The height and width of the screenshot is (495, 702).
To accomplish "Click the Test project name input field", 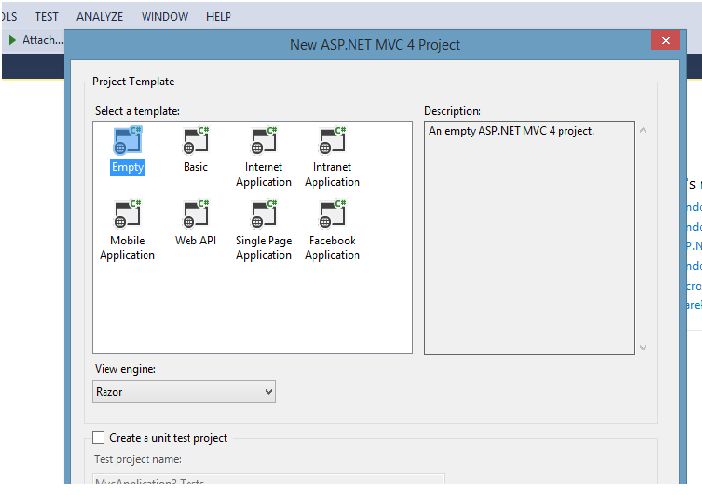I will [268, 483].
